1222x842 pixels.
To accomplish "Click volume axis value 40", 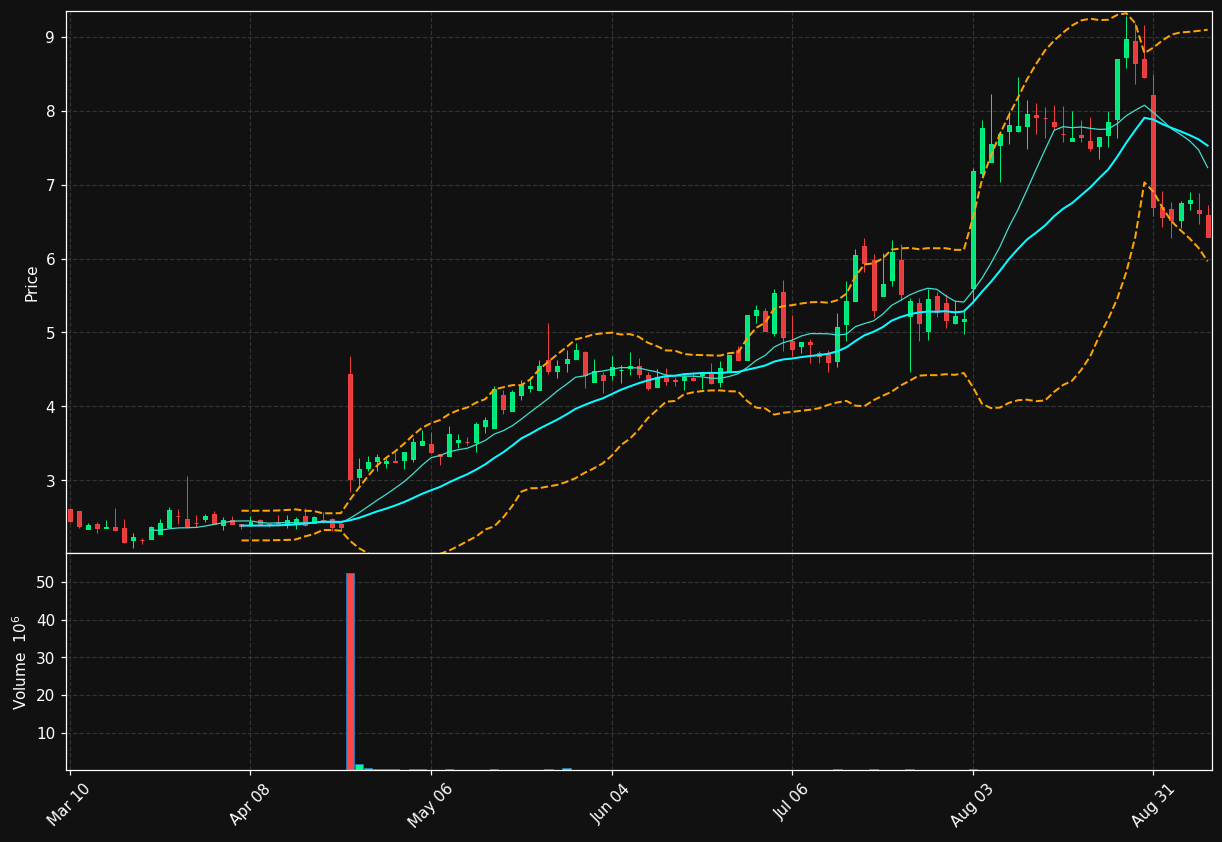I will pos(46,621).
